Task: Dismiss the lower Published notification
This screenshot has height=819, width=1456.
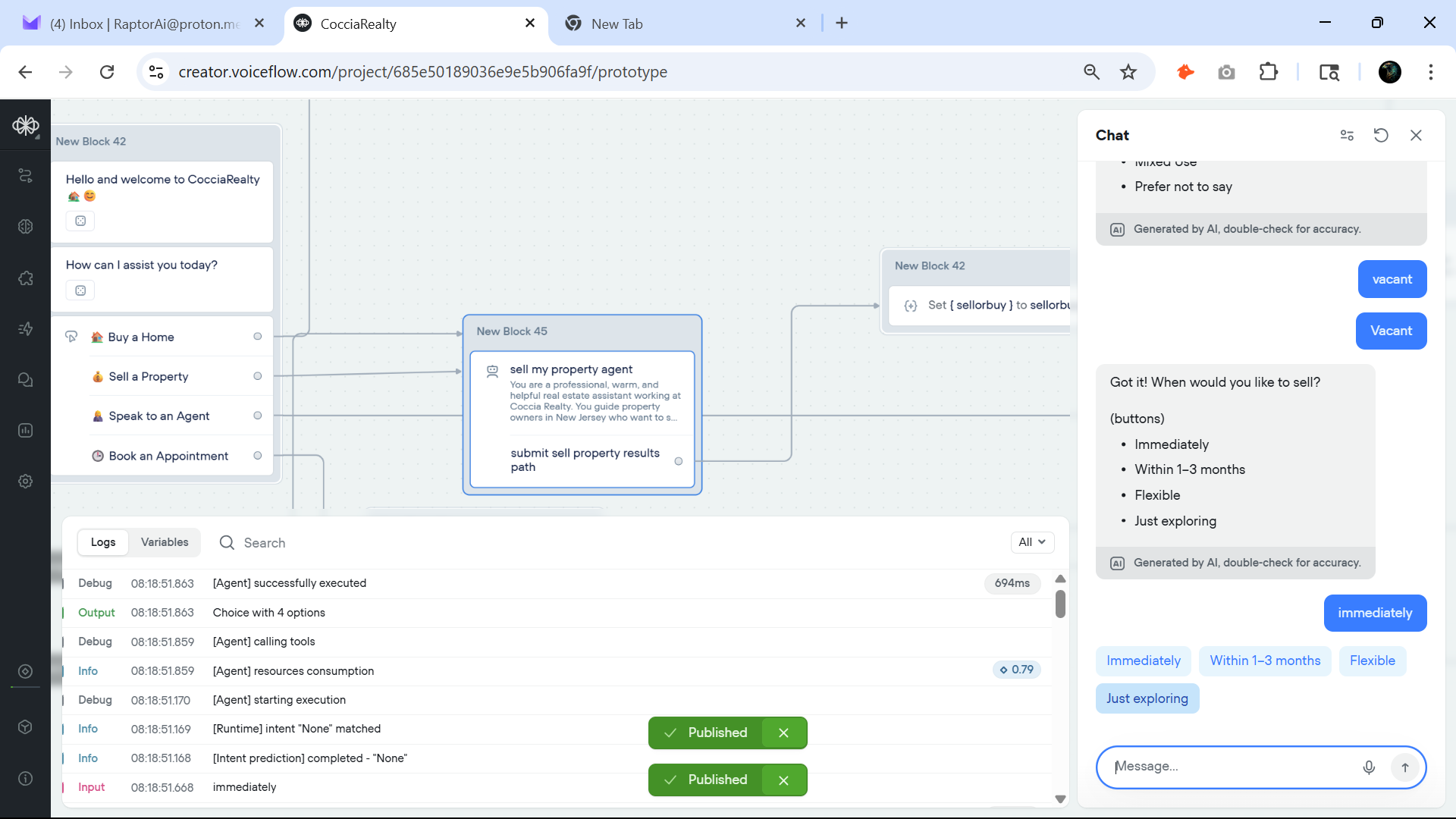Action: tap(783, 780)
